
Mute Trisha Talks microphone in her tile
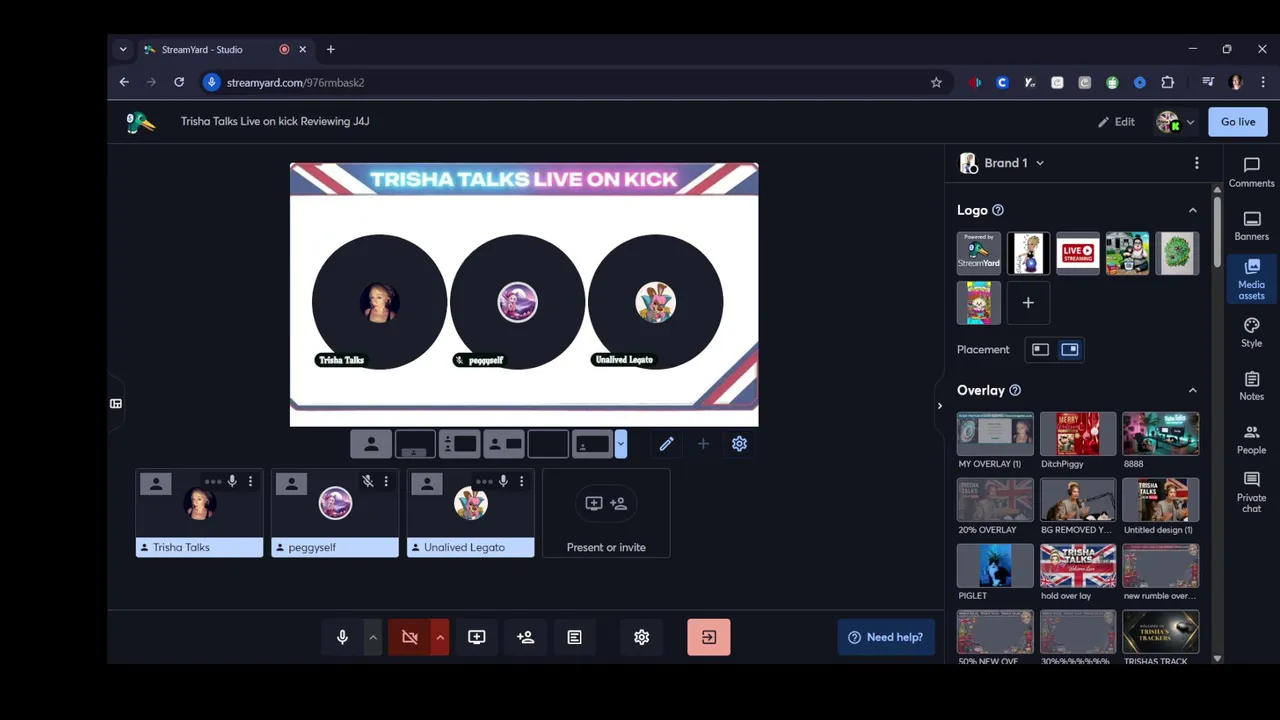pyautogui.click(x=232, y=482)
